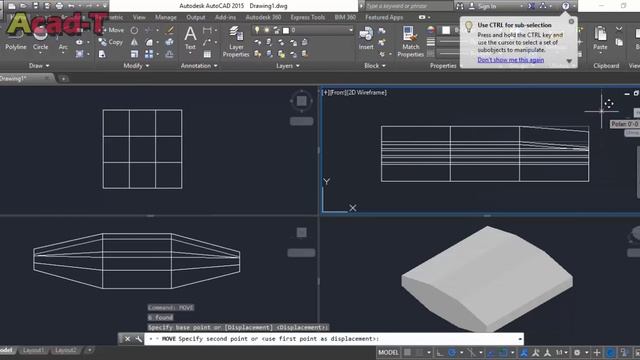The height and width of the screenshot is (360, 640).
Task: Toggle Polar tracking in status bar
Action: (452, 352)
